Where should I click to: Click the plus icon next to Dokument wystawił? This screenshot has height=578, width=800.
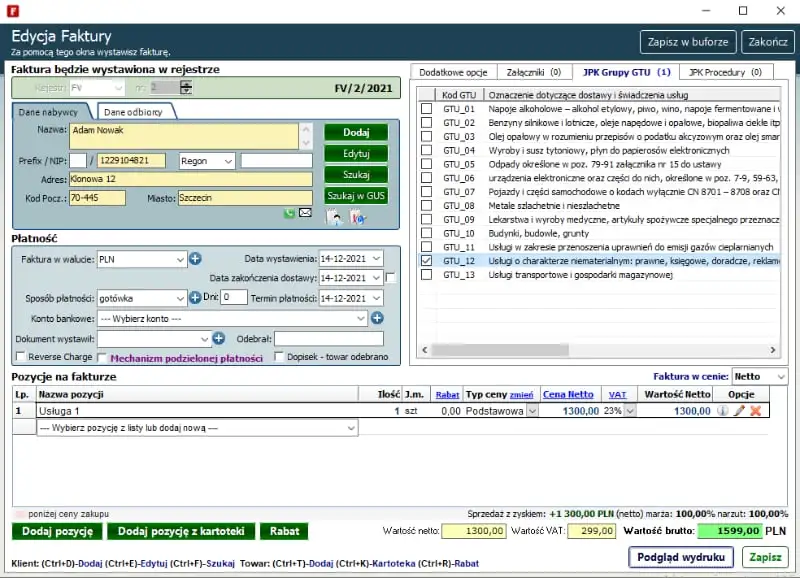pyautogui.click(x=218, y=338)
